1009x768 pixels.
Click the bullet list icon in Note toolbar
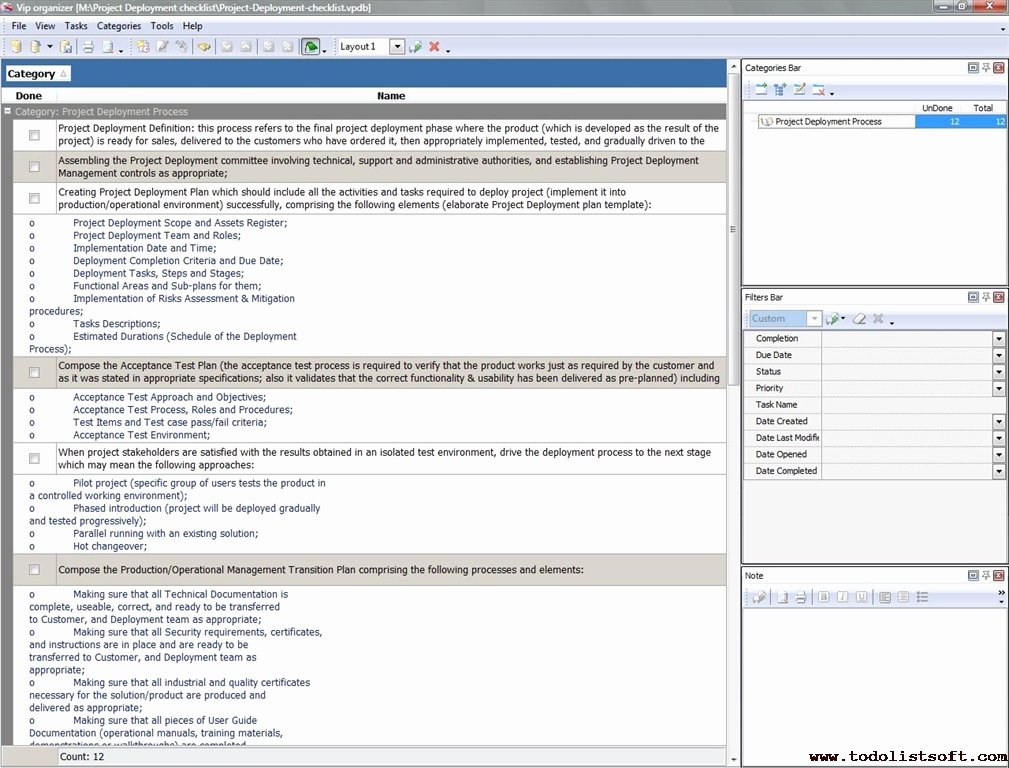coord(922,597)
